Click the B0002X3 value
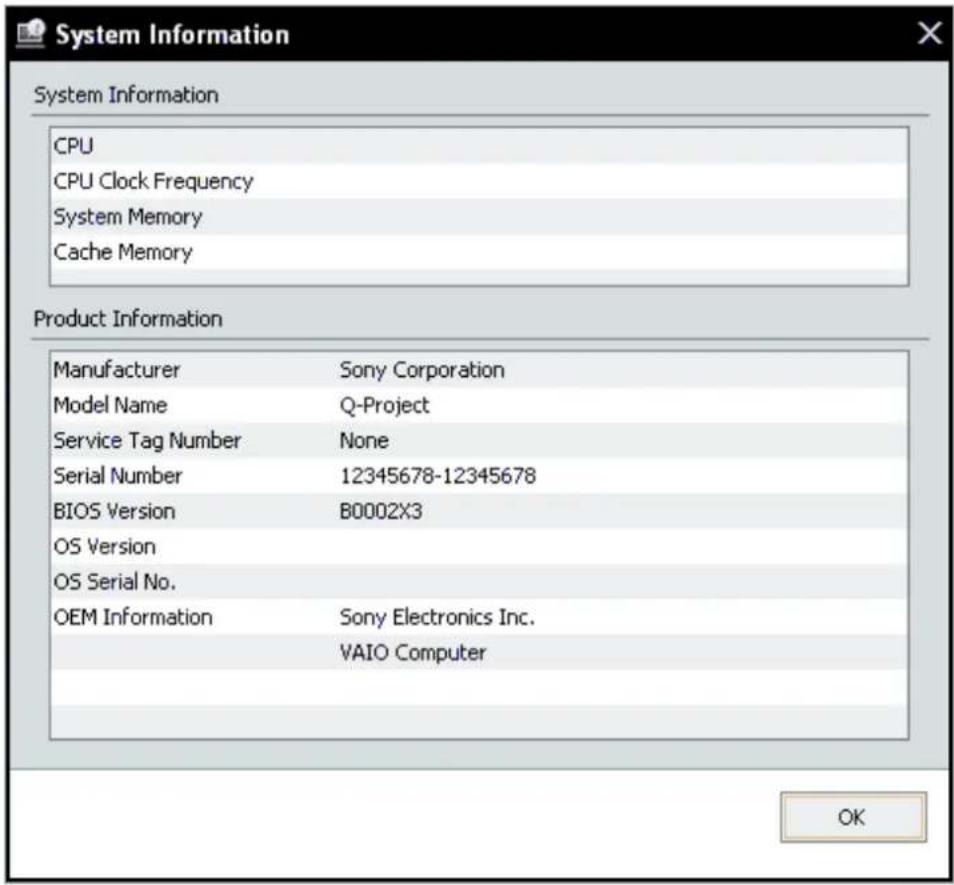The image size is (954, 885). click(380, 511)
